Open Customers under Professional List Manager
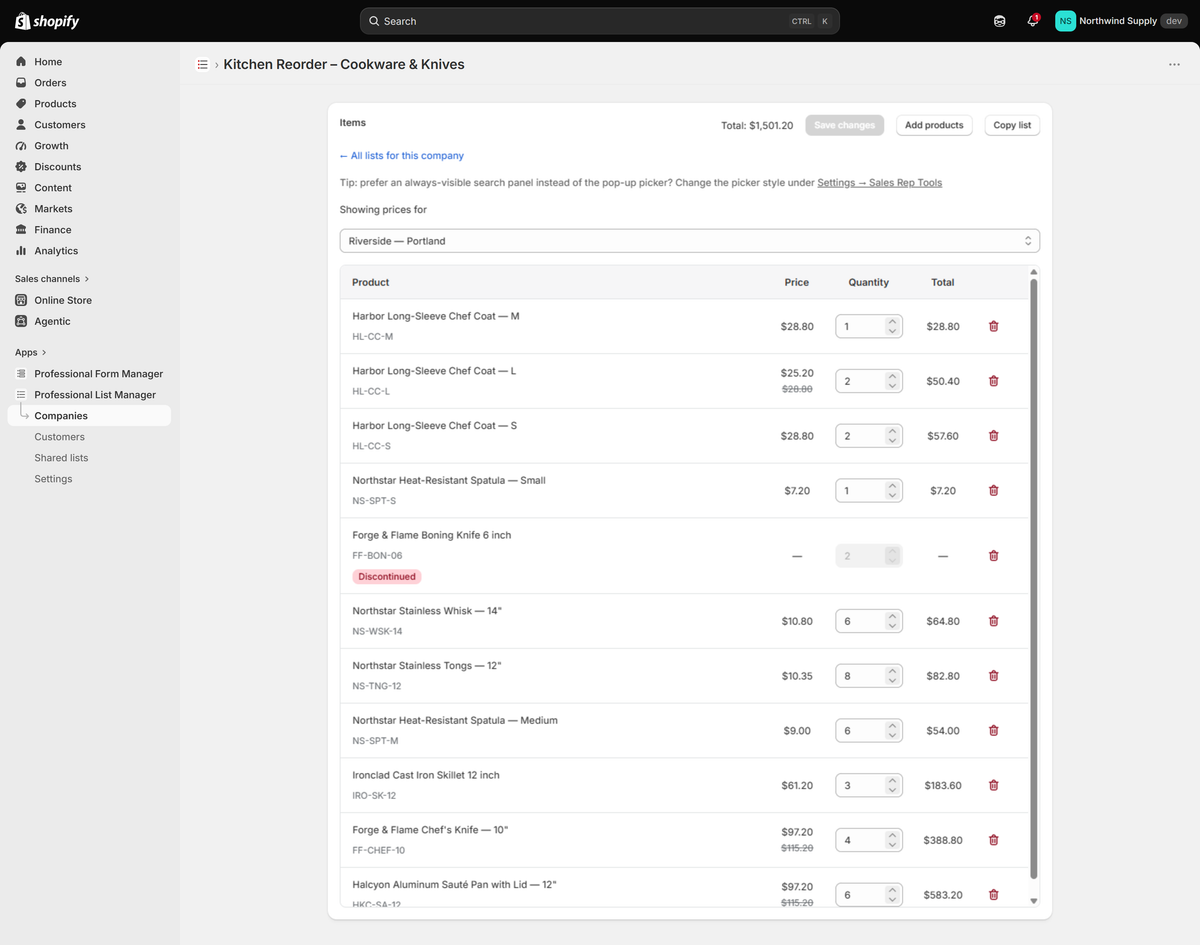This screenshot has width=1200, height=945. (90, 437)
